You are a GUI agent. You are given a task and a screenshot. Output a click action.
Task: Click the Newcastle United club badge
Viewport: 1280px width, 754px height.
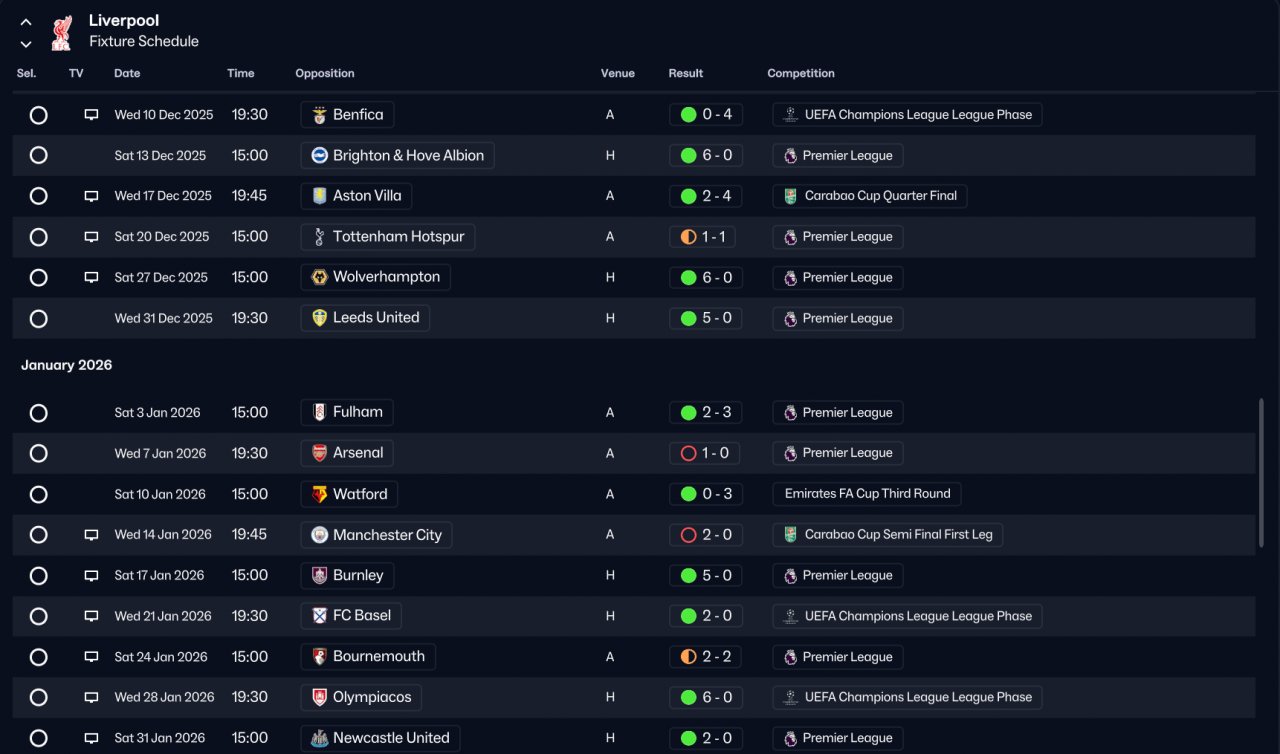pos(319,738)
